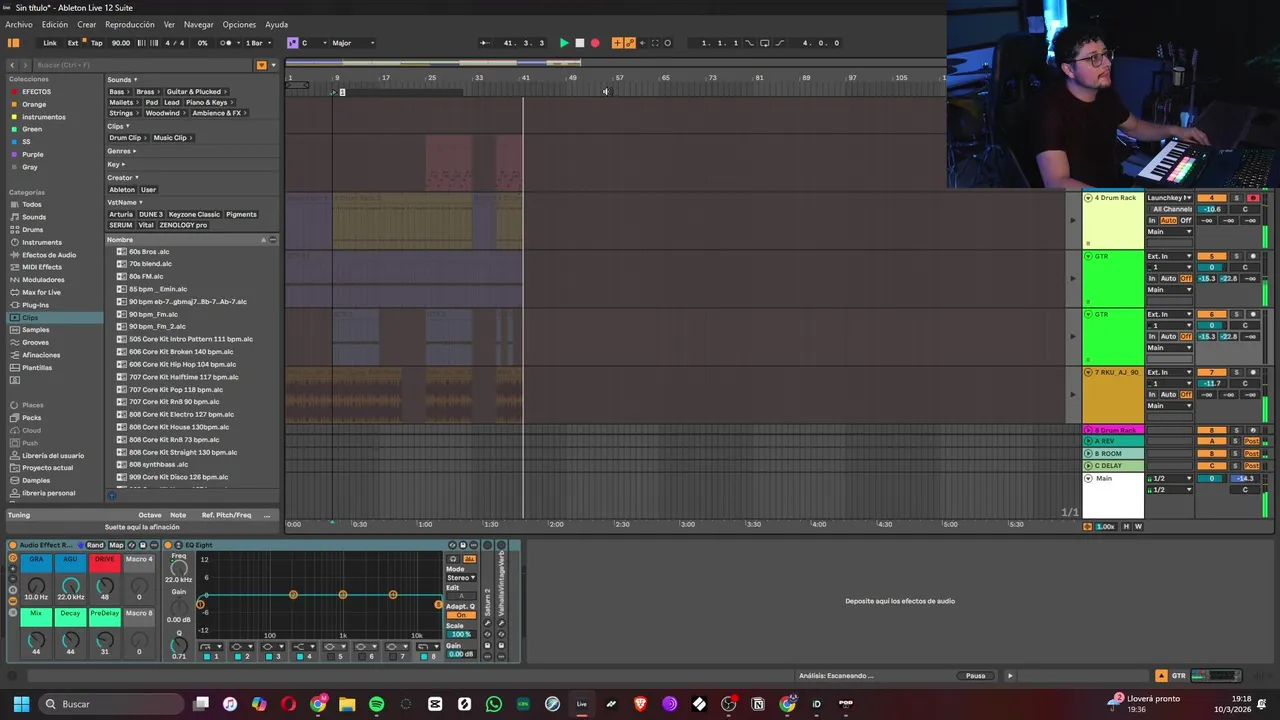Expand the Genres filter group

[121, 151]
